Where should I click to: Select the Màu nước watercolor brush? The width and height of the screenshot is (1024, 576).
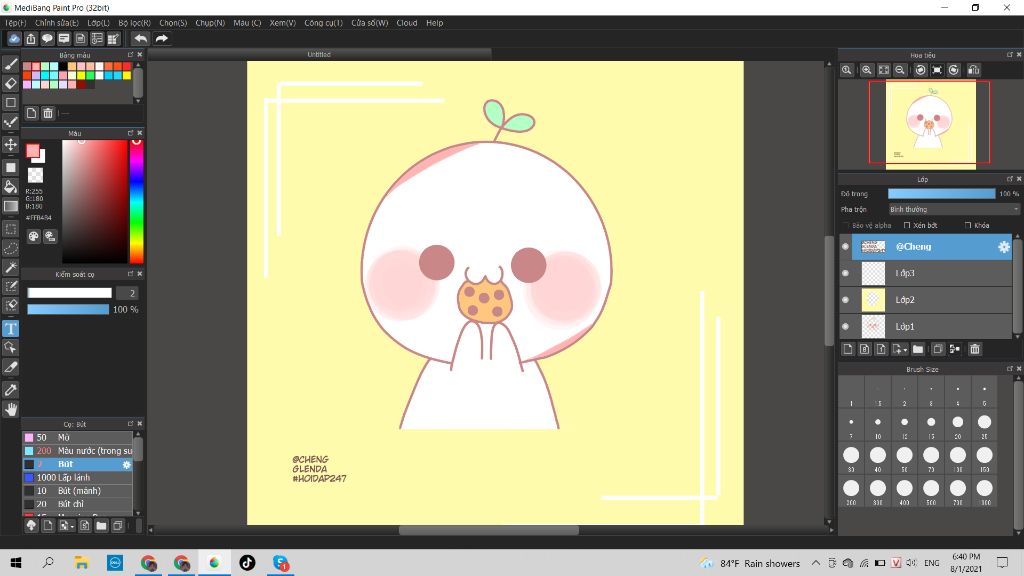coord(78,451)
